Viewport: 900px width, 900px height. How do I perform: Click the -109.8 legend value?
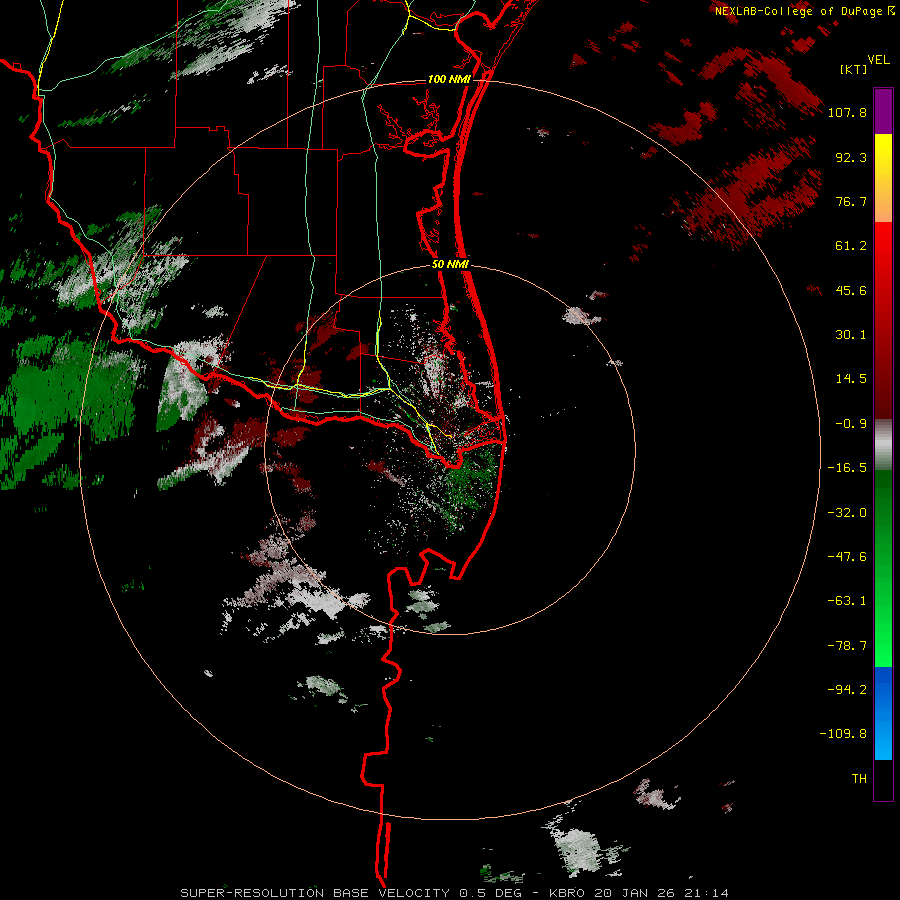click(843, 734)
